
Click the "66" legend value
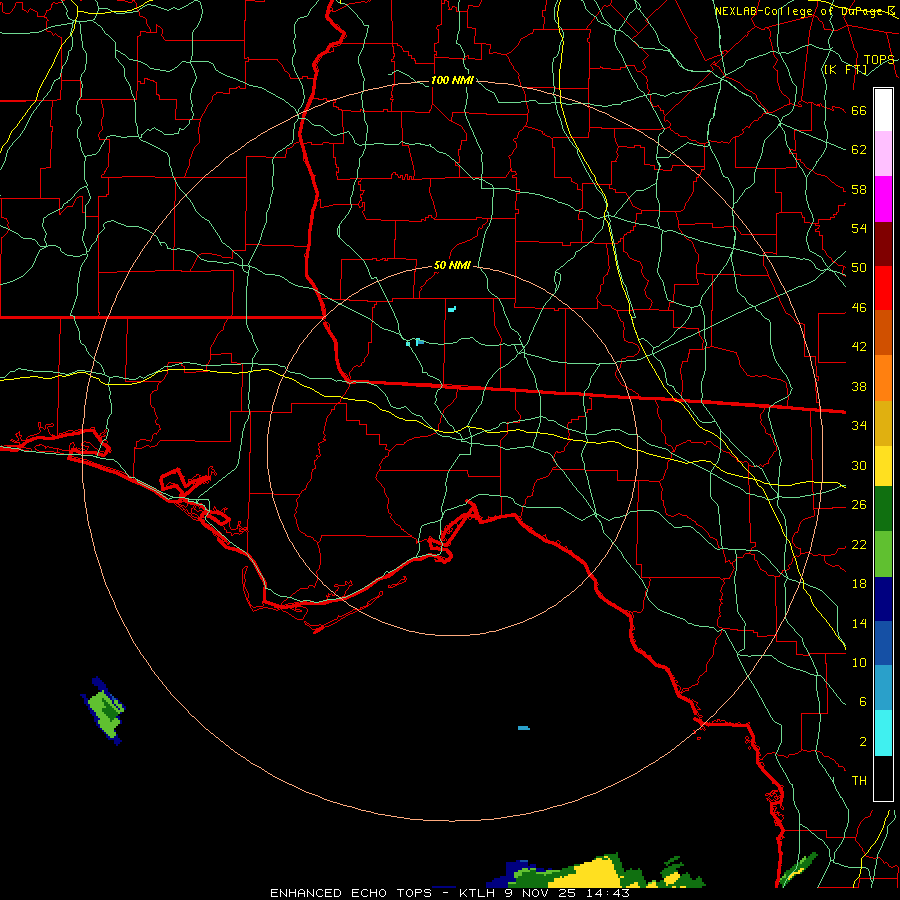point(859,111)
